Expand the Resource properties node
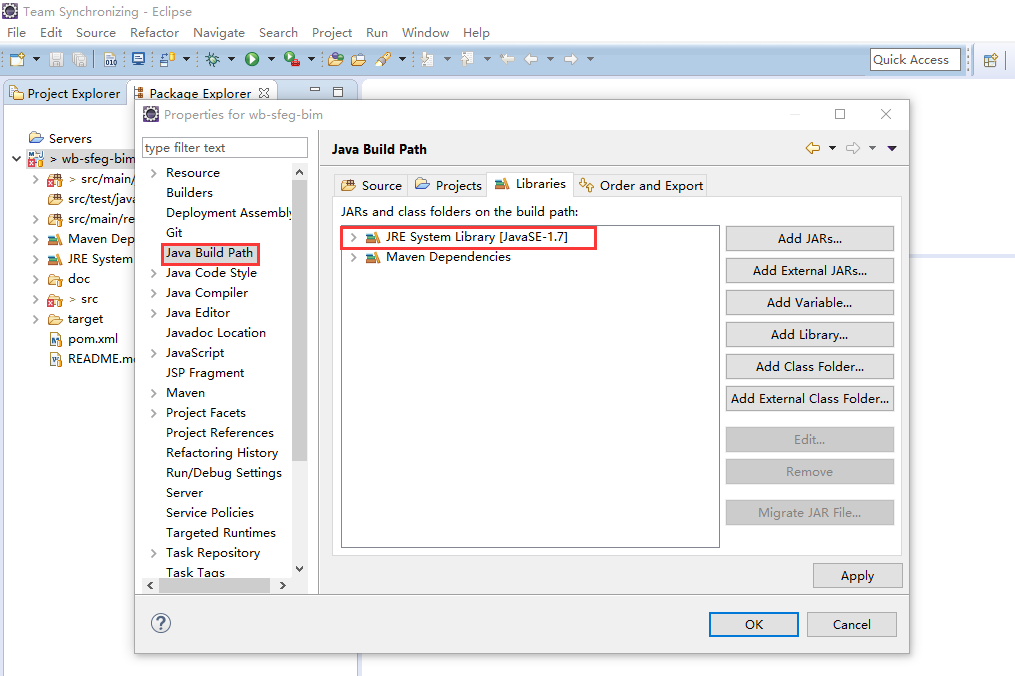 tap(153, 174)
